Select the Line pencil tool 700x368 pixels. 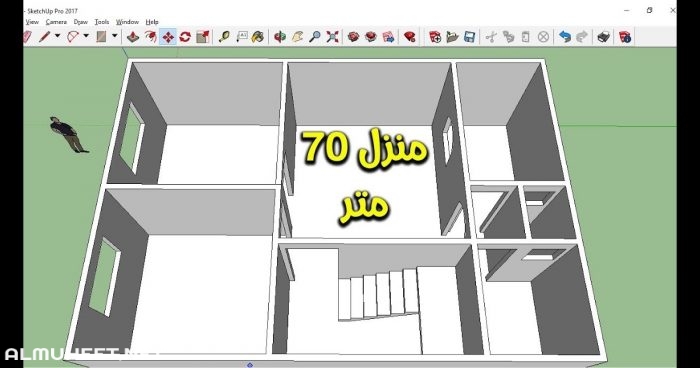[x=44, y=37]
